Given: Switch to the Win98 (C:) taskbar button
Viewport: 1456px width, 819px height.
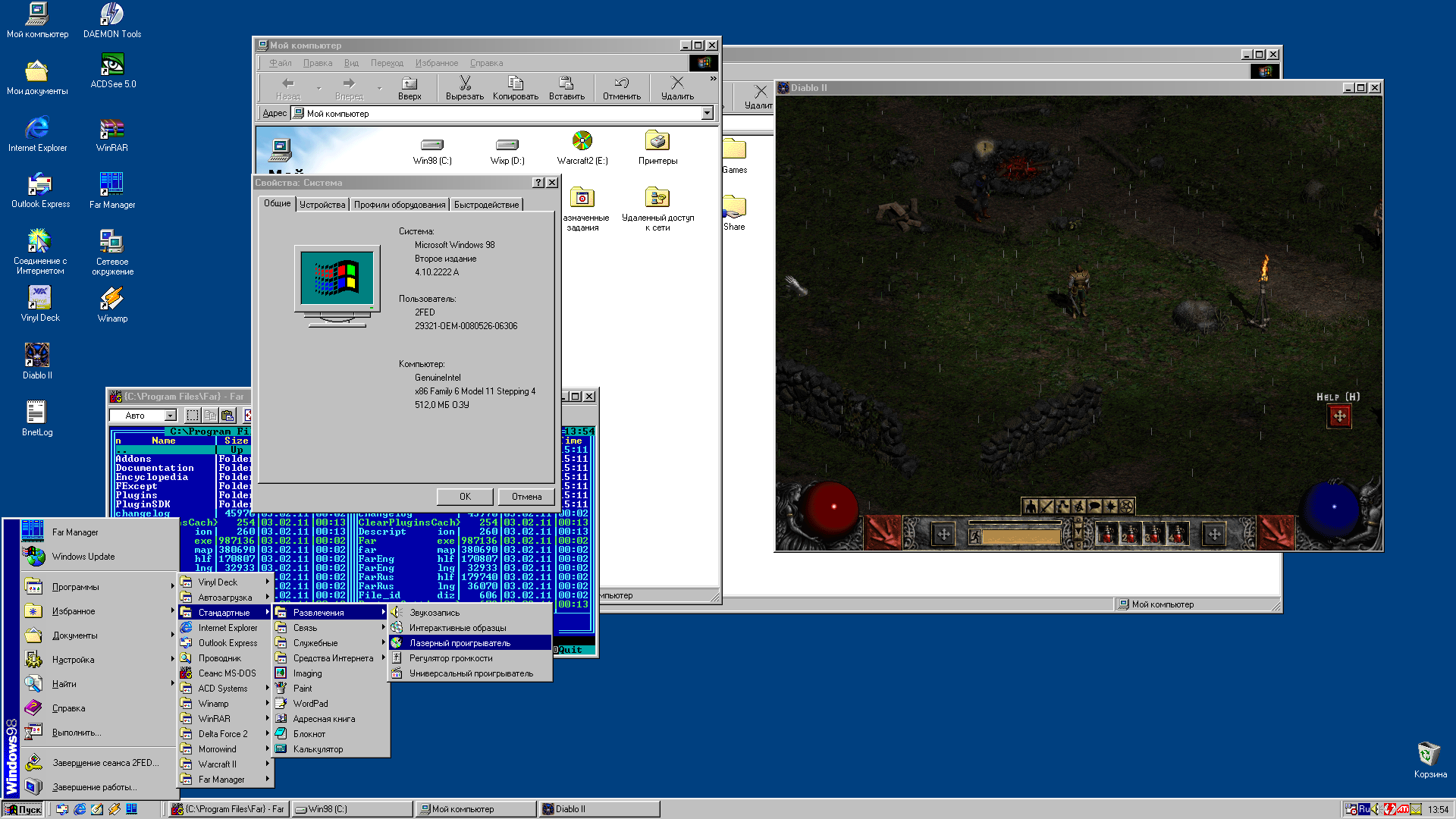Looking at the screenshot, I should coord(353,809).
